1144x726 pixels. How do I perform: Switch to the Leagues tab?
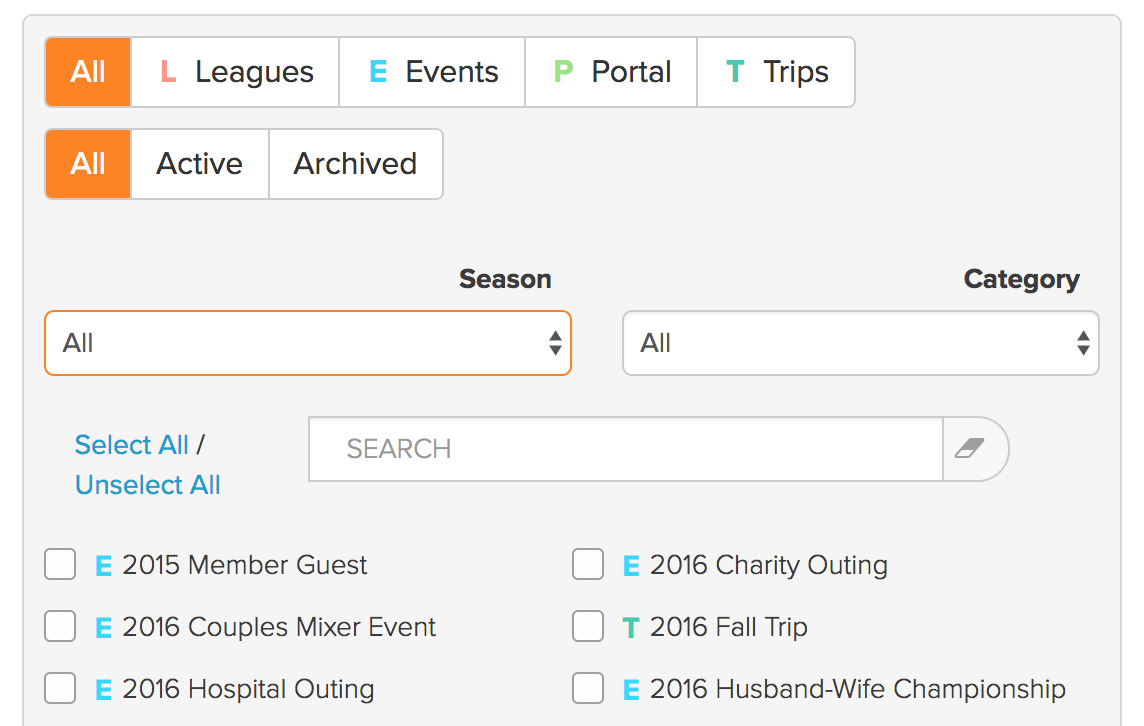pos(235,72)
